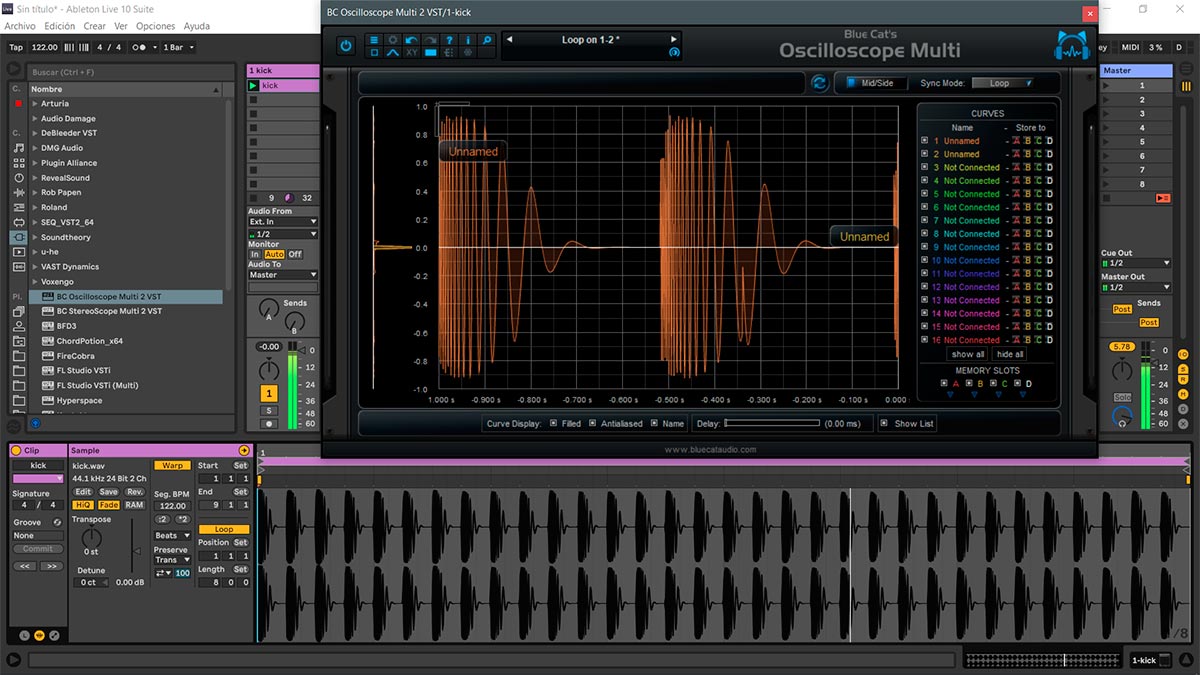Open the Ayuda menu
The image size is (1200, 675).
[x=197, y=26]
